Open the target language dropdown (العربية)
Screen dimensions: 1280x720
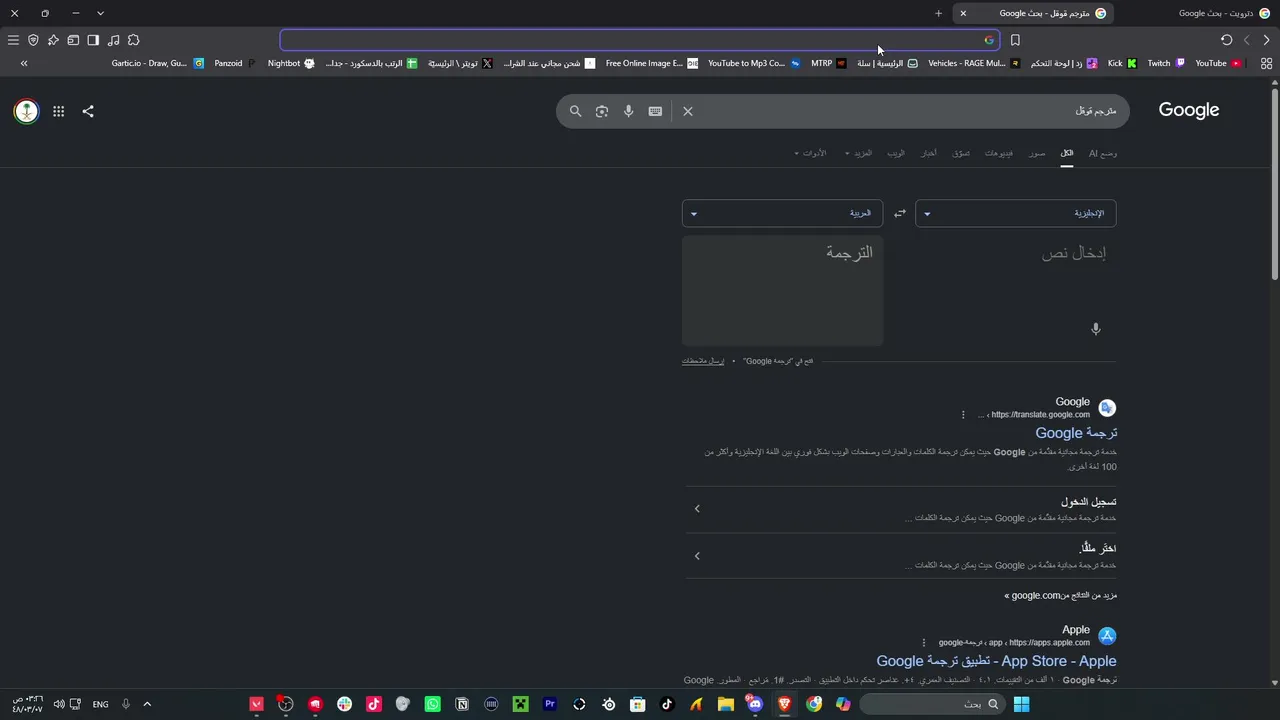(x=782, y=213)
